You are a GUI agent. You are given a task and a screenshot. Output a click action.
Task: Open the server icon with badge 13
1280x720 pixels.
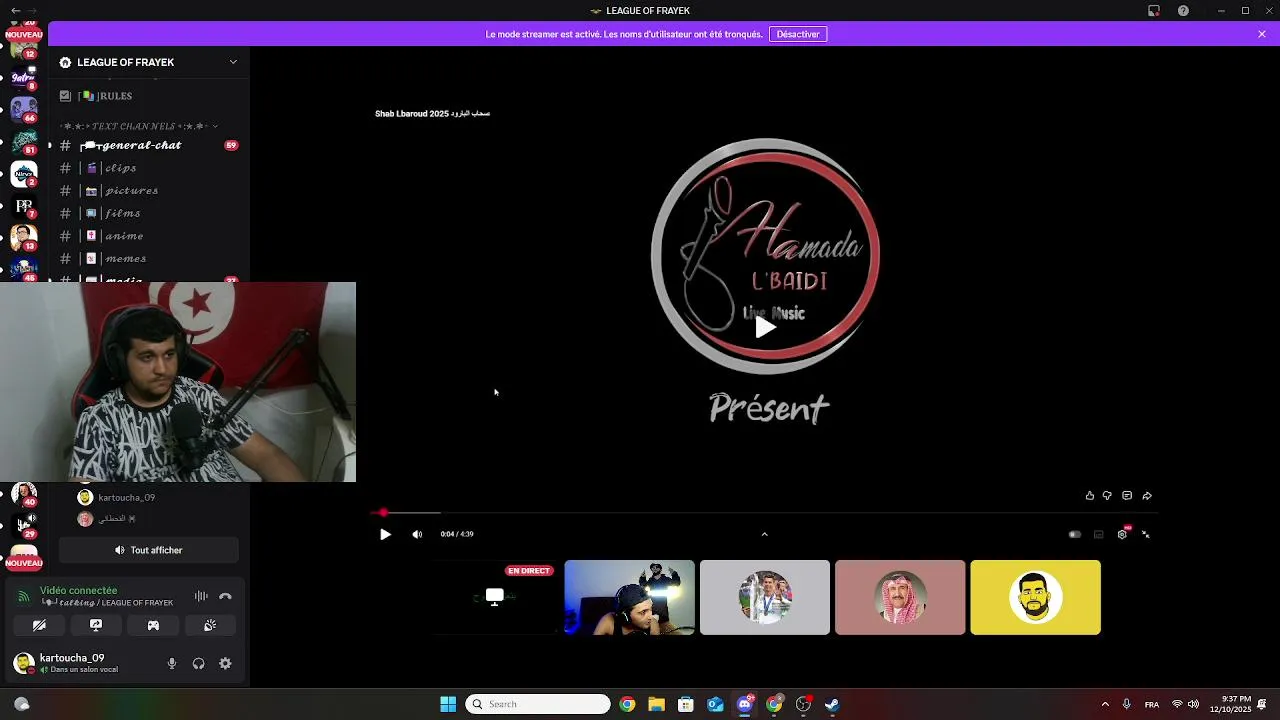point(24,238)
